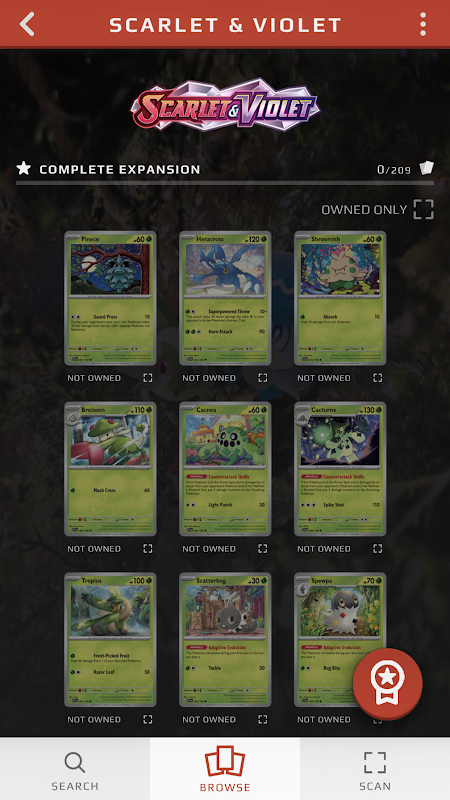Viewport: 450px width, 800px height.
Task: Select the Browse tab
Action: coord(225,769)
